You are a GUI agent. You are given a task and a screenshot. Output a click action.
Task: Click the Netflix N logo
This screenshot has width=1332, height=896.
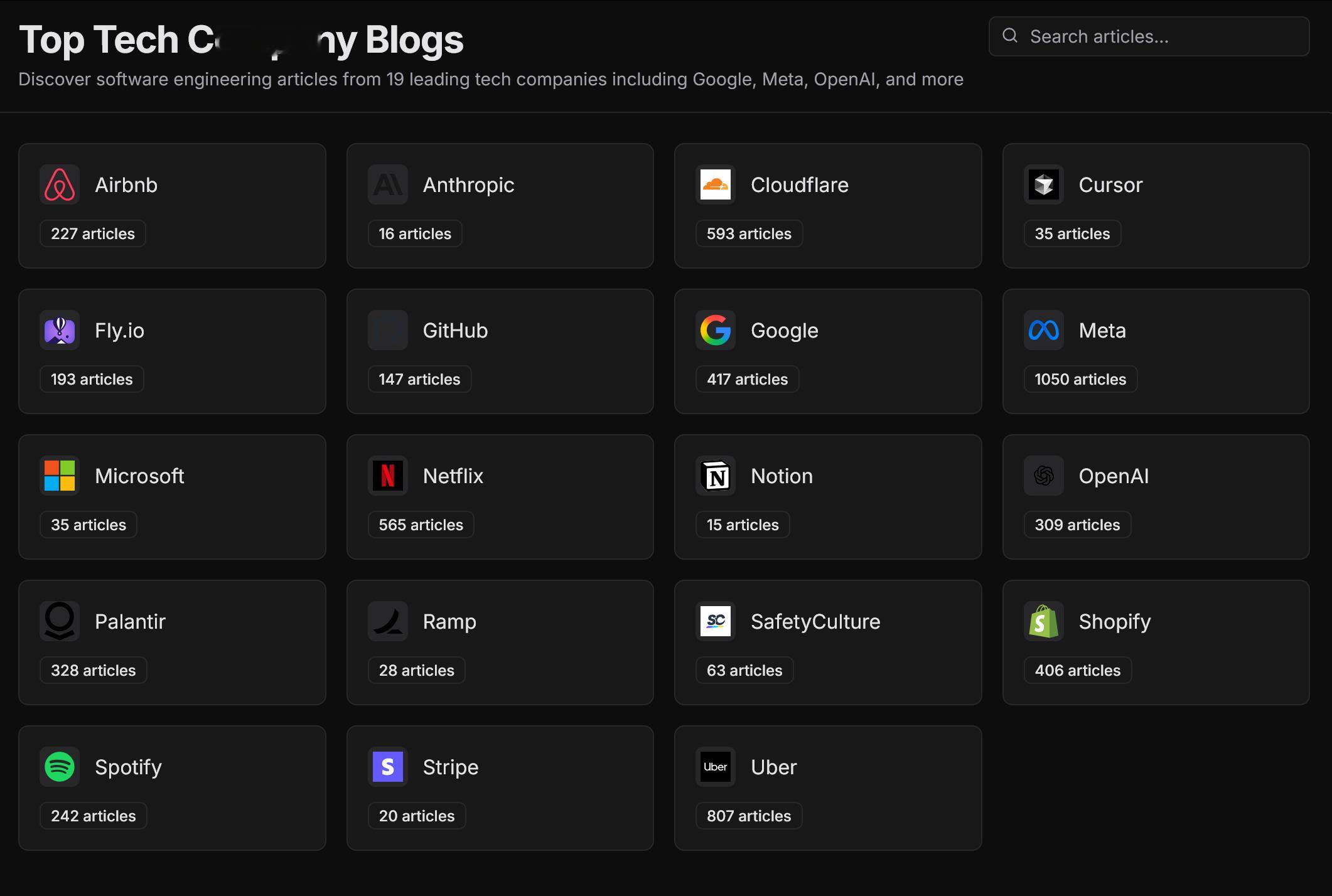(387, 476)
